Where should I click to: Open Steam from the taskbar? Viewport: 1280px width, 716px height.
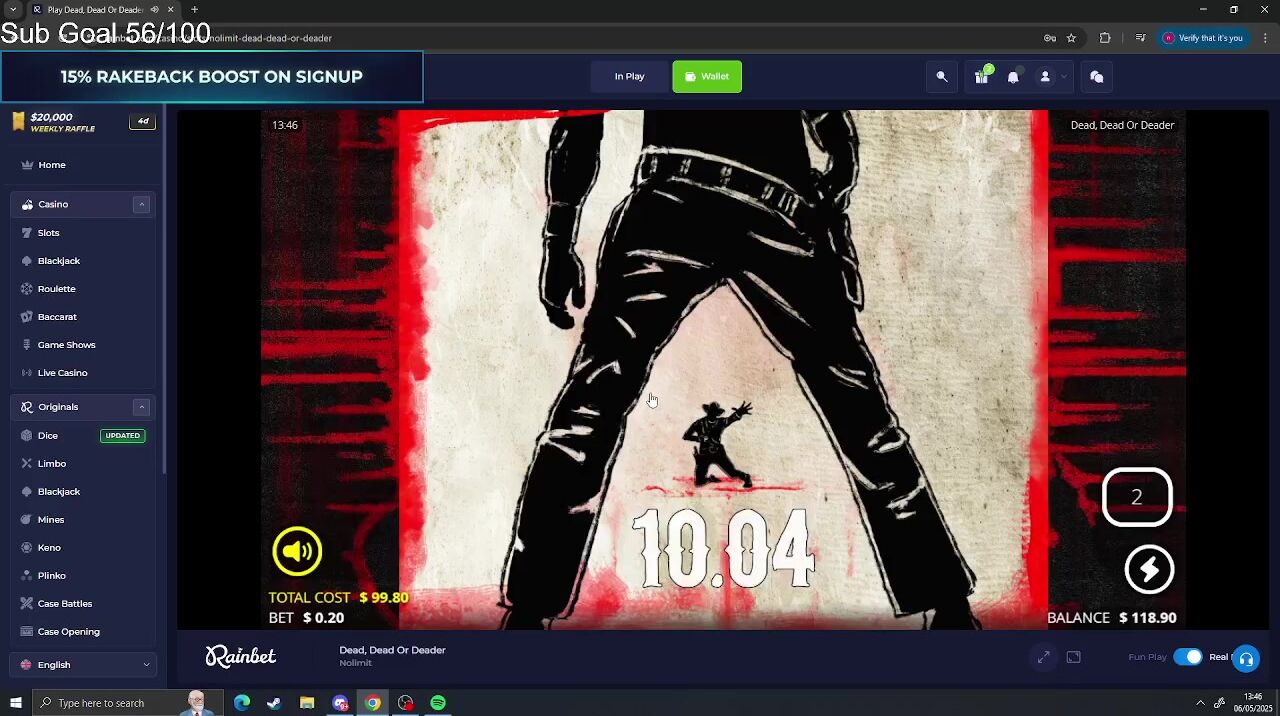coord(274,703)
